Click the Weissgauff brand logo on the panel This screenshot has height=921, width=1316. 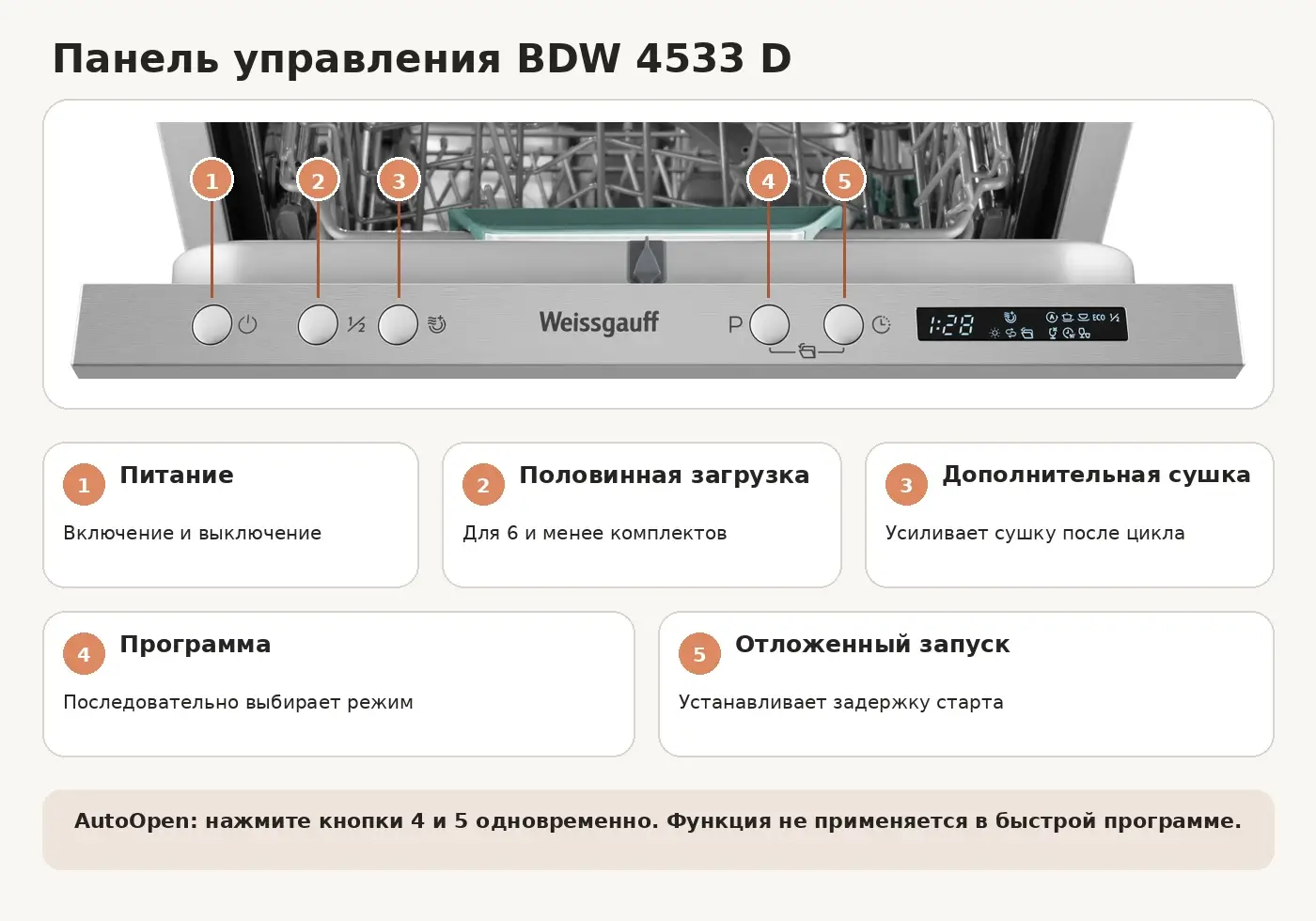[x=599, y=322]
